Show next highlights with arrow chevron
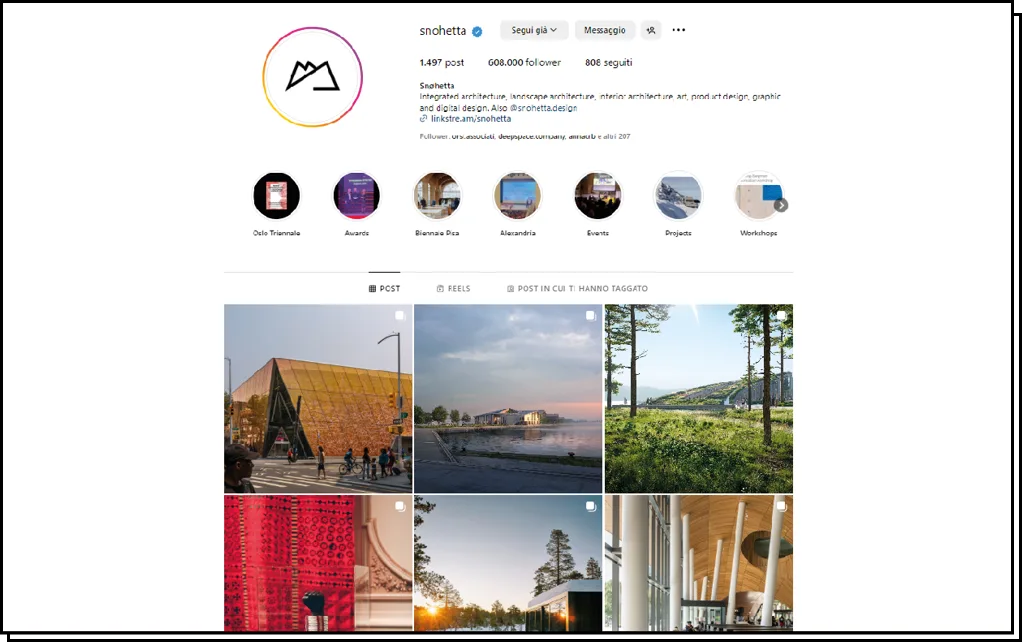 coord(781,205)
